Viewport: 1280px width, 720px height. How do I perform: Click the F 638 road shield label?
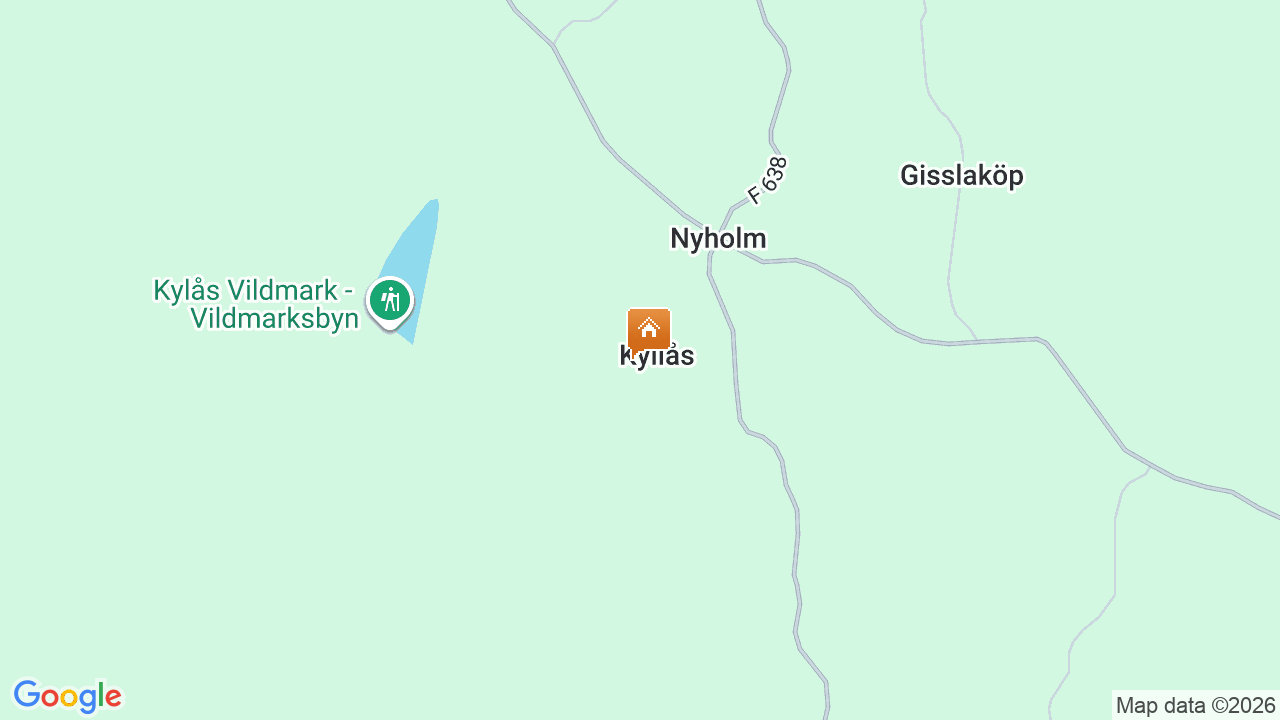(x=768, y=180)
